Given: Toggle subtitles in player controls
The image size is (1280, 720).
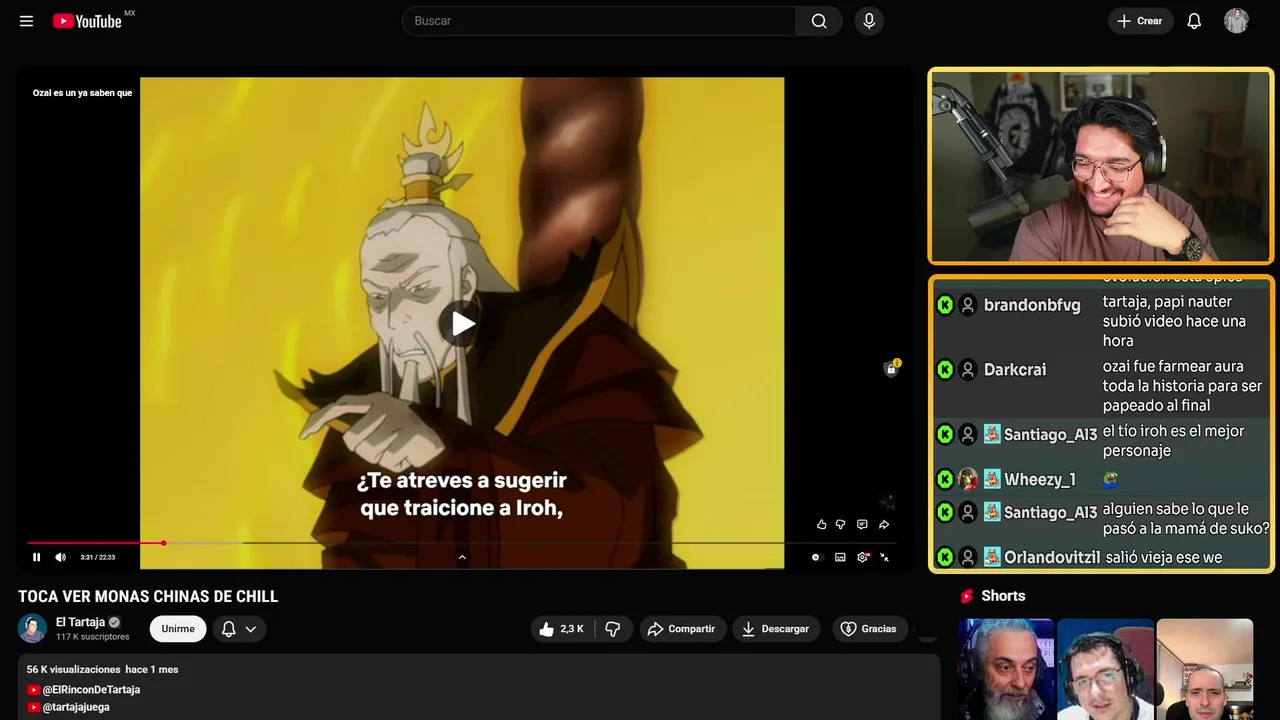Looking at the screenshot, I should coord(840,557).
